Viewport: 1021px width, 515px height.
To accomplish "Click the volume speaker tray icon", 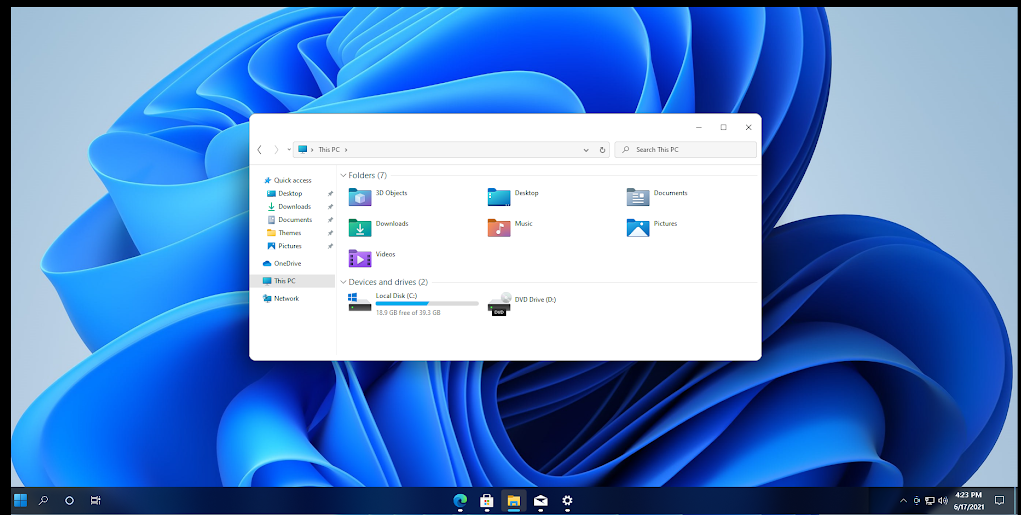I will (x=943, y=501).
